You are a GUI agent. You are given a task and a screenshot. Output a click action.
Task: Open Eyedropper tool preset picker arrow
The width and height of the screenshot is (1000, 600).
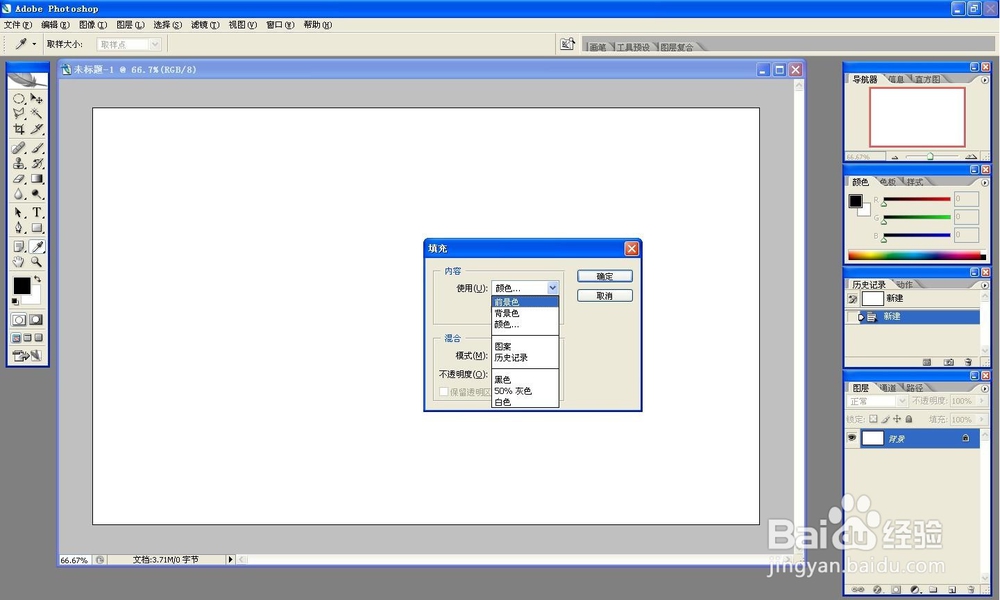click(34, 45)
